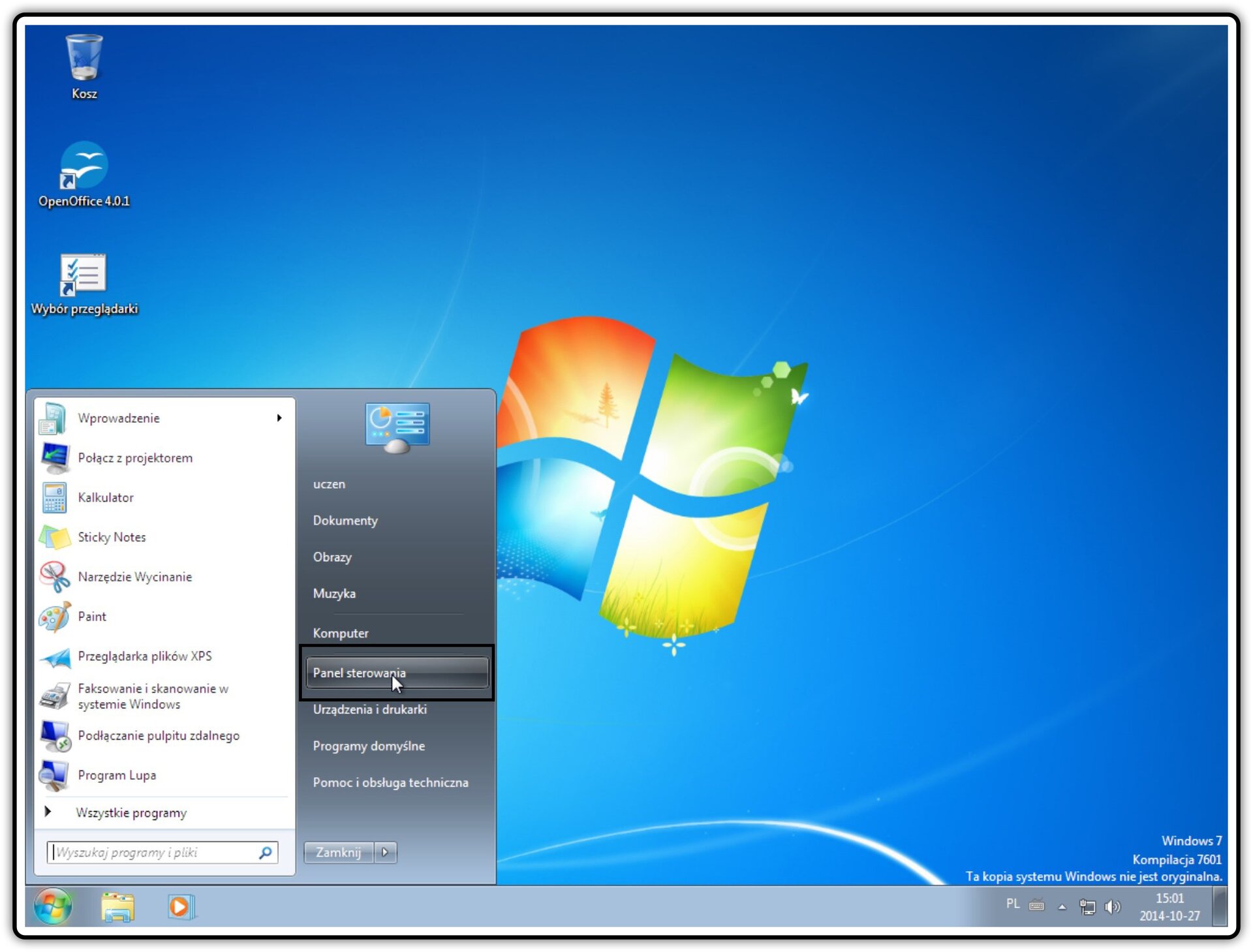Open the Kosz recycle bin icon
Screen dimensions: 1253x952
click(84, 65)
